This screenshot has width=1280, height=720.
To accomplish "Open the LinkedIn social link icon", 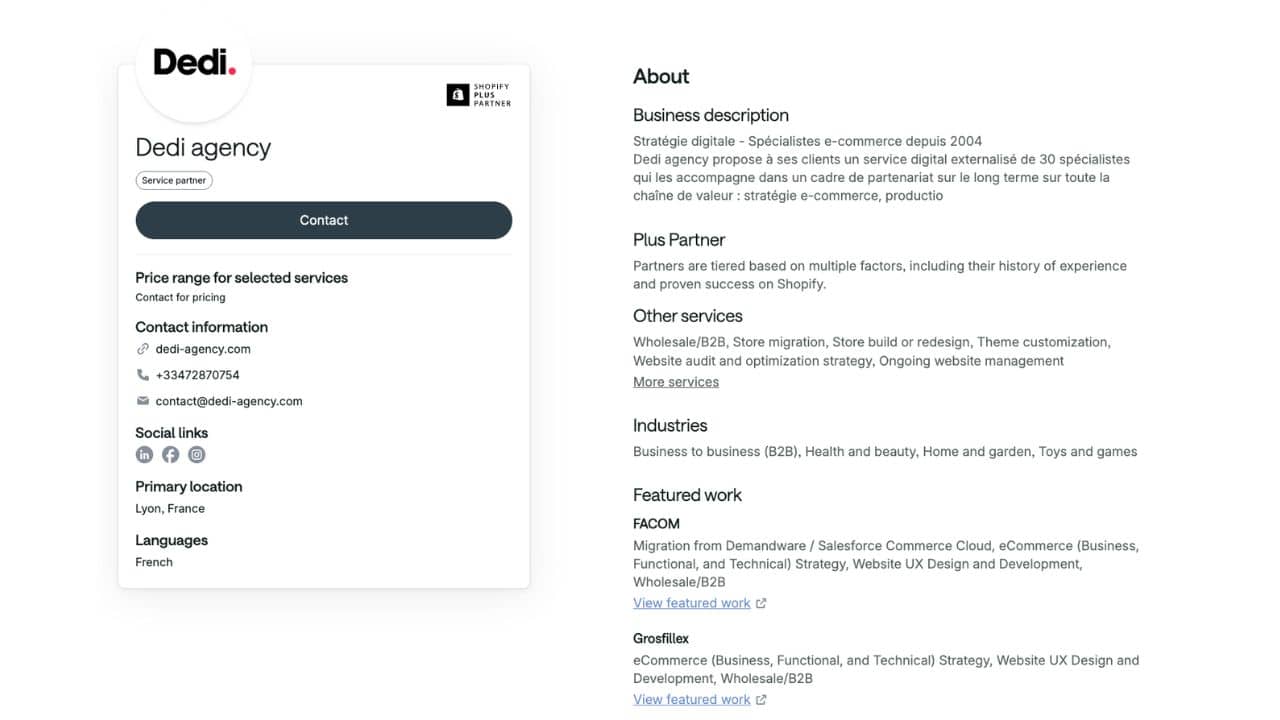I will 144,455.
